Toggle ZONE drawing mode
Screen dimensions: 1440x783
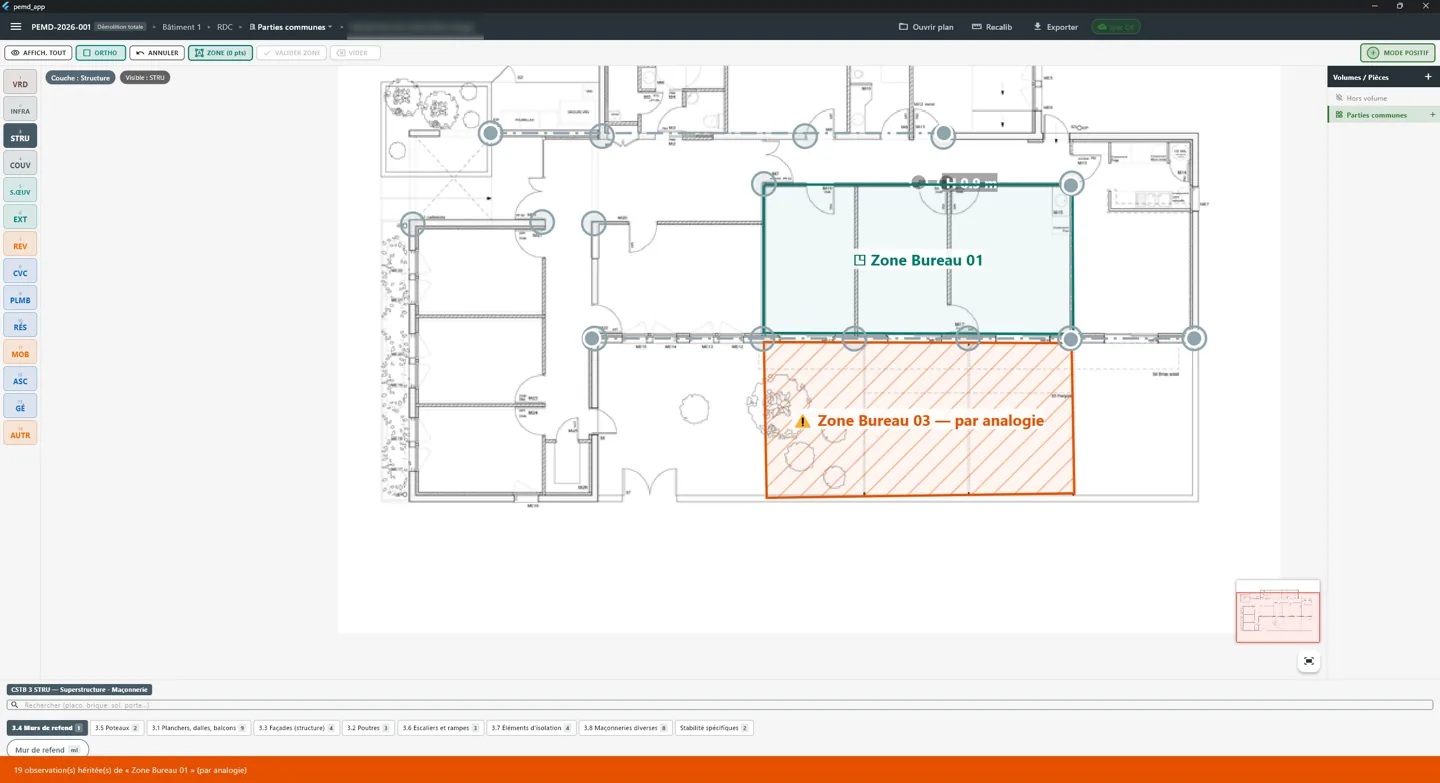pos(220,53)
